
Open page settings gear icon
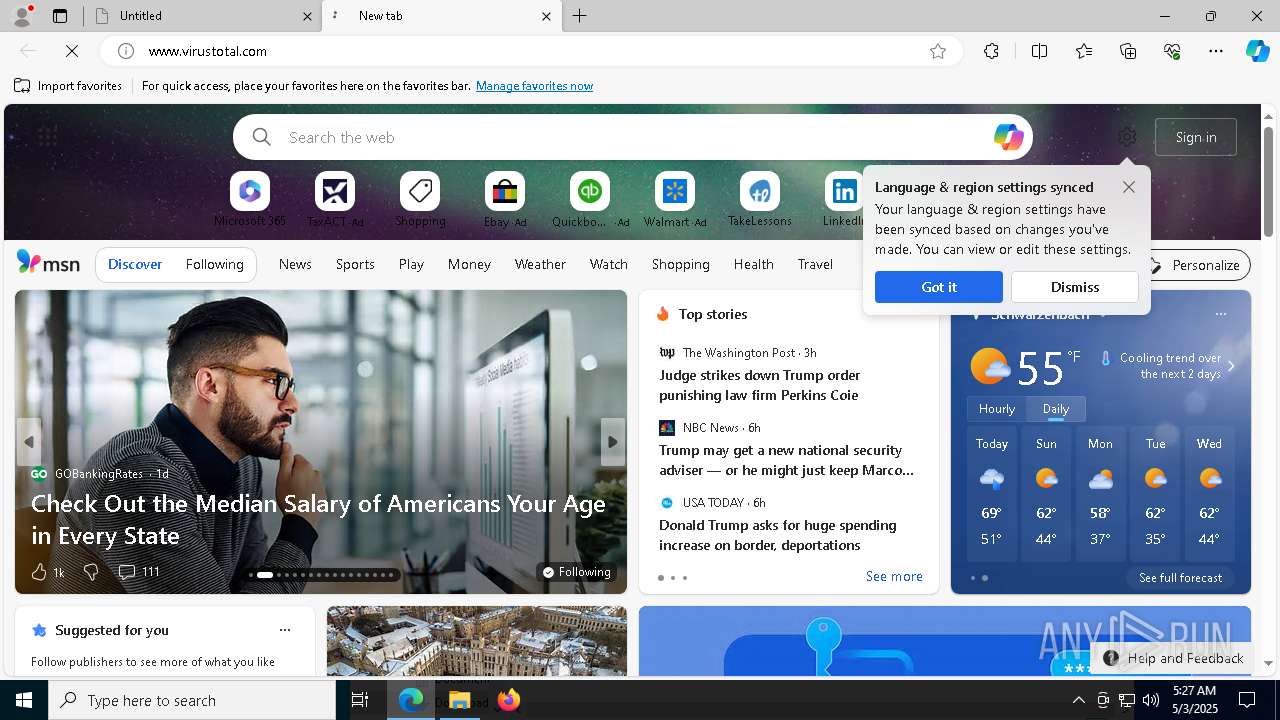1127,137
